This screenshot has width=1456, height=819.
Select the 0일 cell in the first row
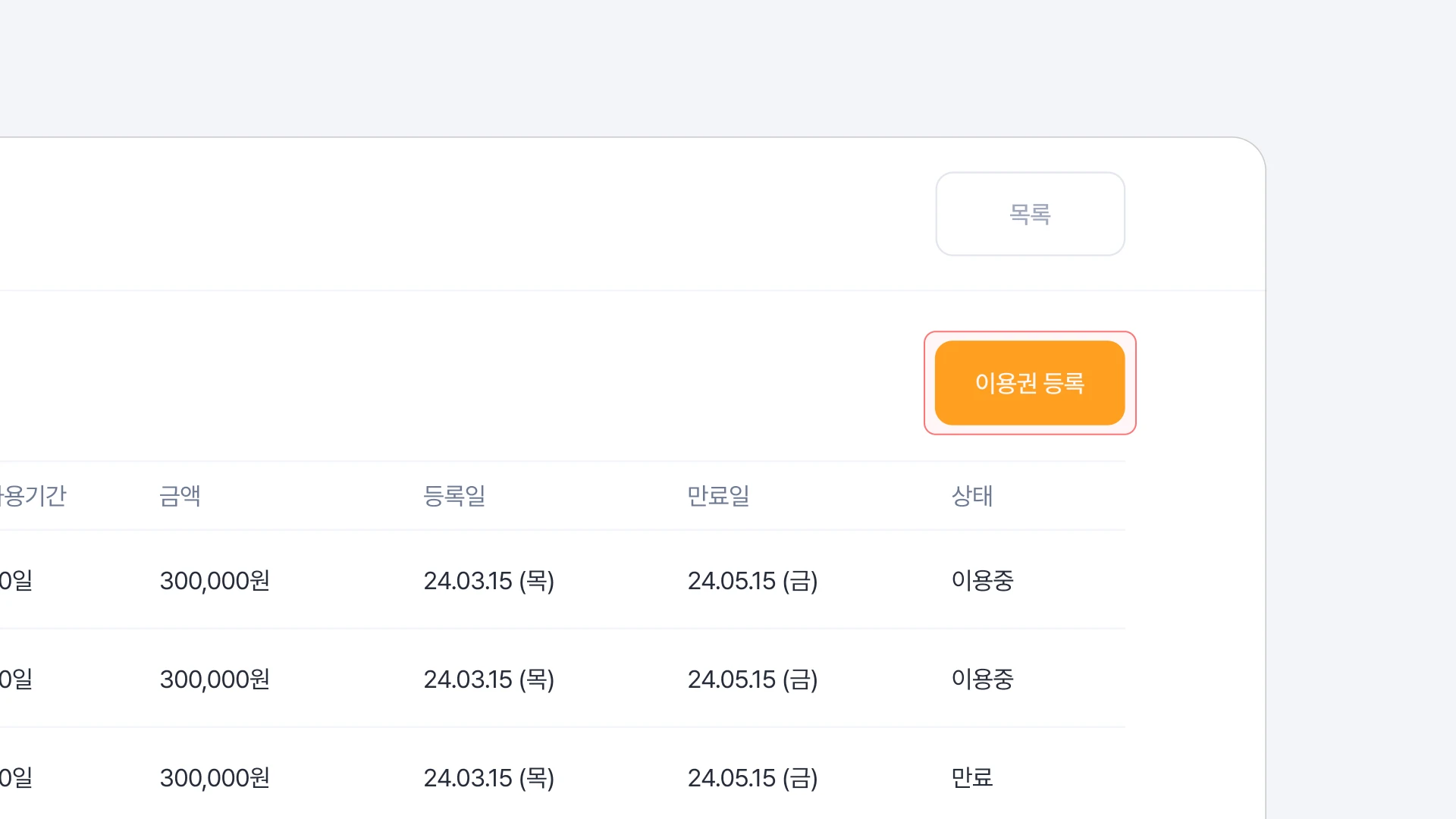coord(16,581)
